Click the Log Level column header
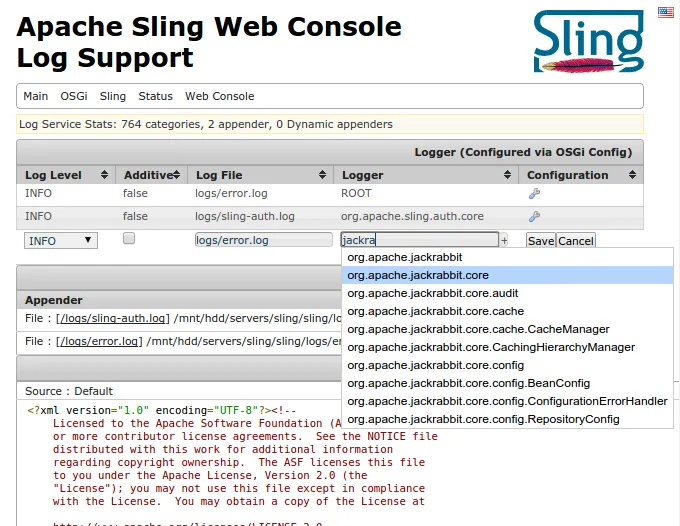This screenshot has height=526, width=680. (66, 175)
